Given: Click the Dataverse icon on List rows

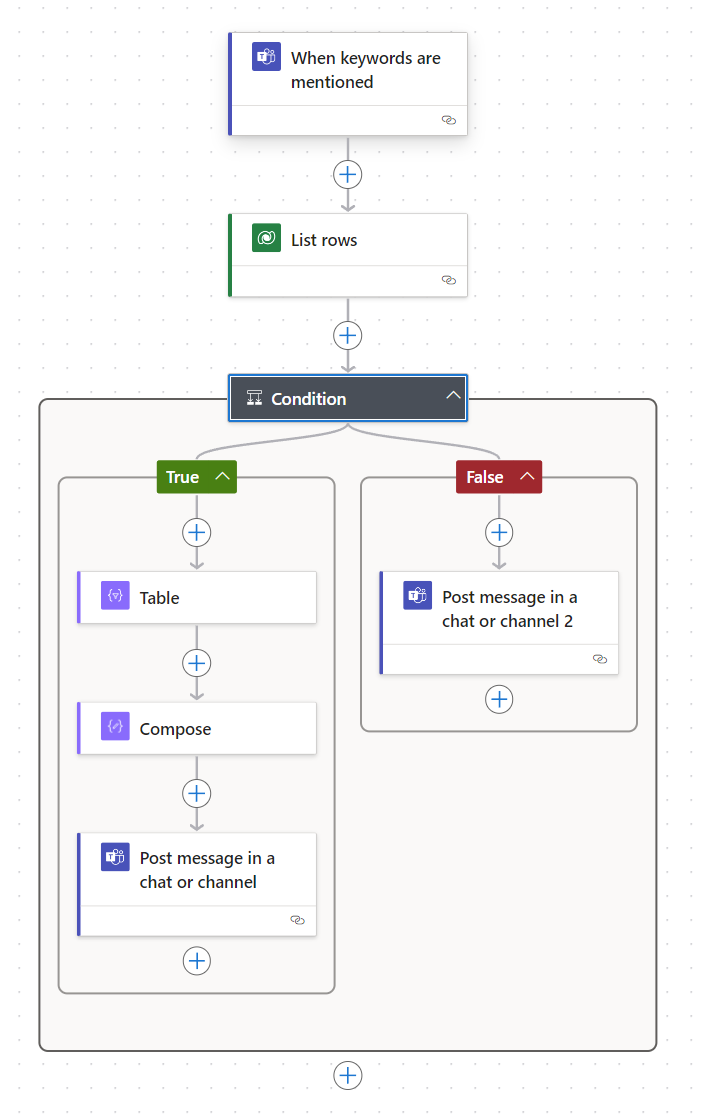Looking at the screenshot, I should [265, 238].
